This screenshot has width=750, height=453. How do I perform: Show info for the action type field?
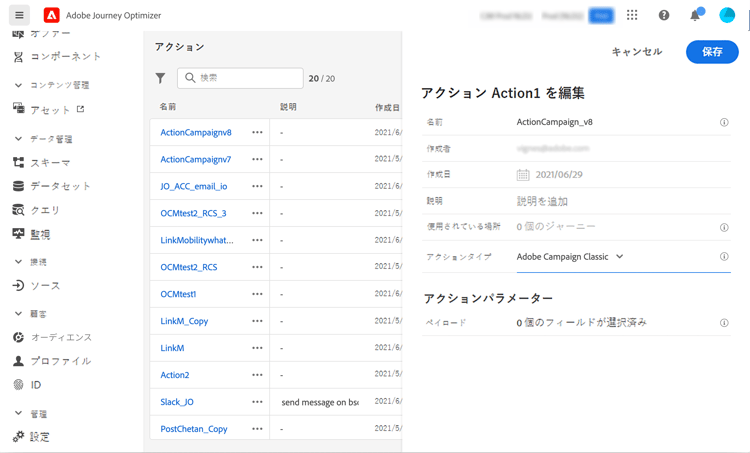pos(724,257)
